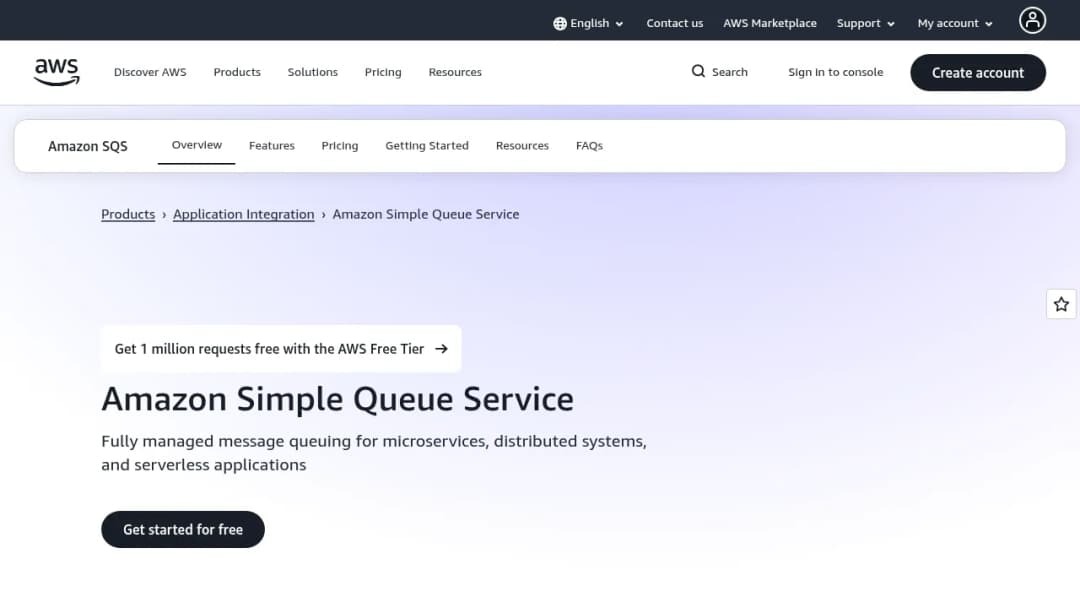Click the globe language icon
1080x608 pixels.
coord(560,23)
